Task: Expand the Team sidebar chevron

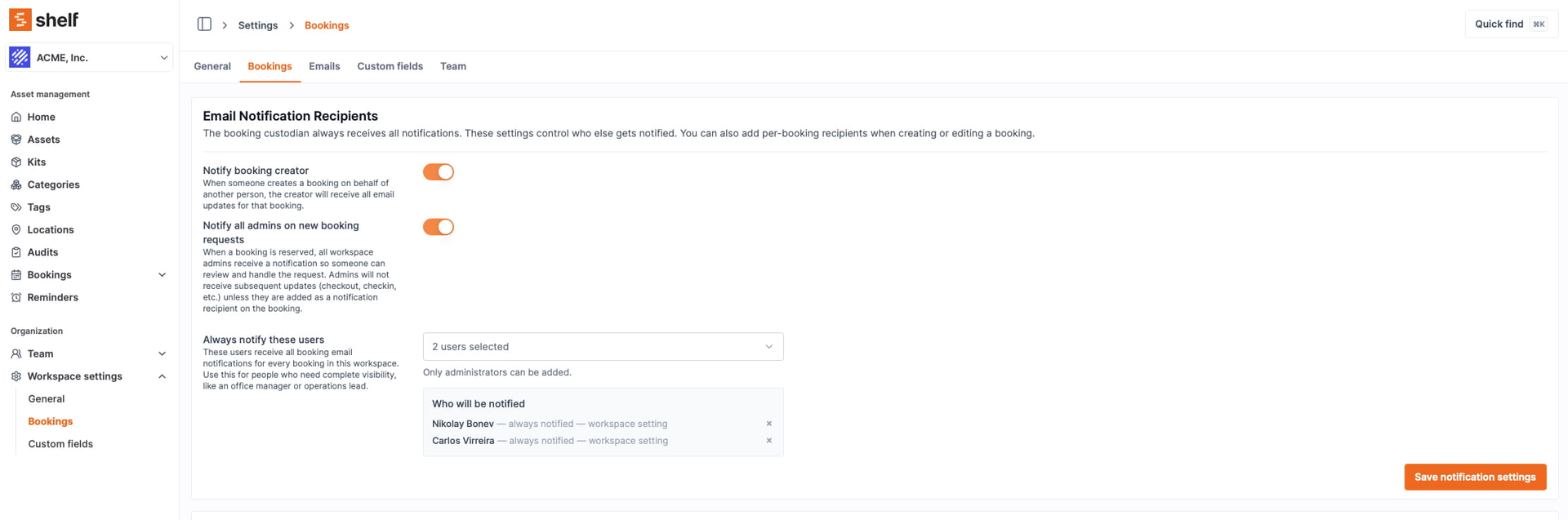Action: tap(162, 353)
